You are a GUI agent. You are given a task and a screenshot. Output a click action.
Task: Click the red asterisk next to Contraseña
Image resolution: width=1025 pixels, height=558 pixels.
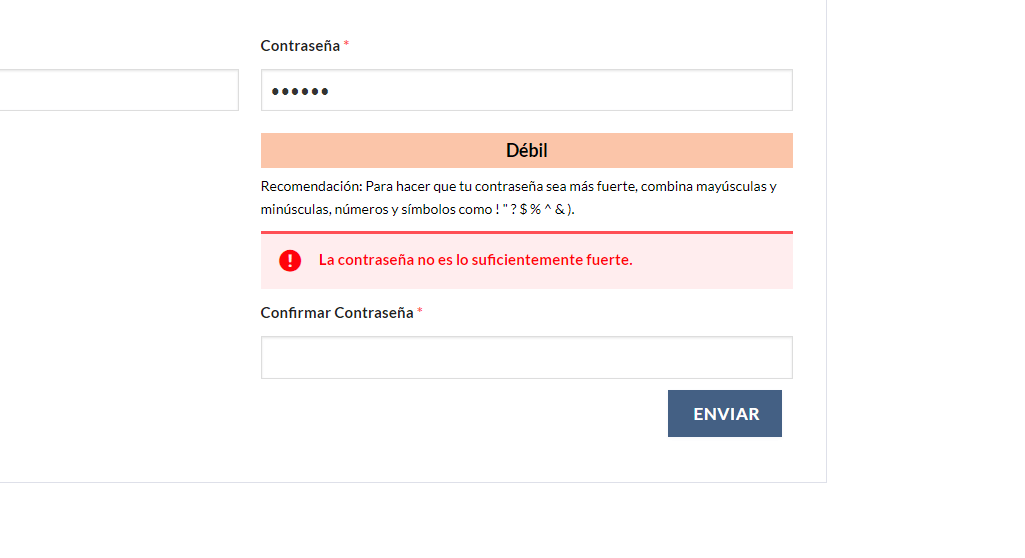pos(346,44)
